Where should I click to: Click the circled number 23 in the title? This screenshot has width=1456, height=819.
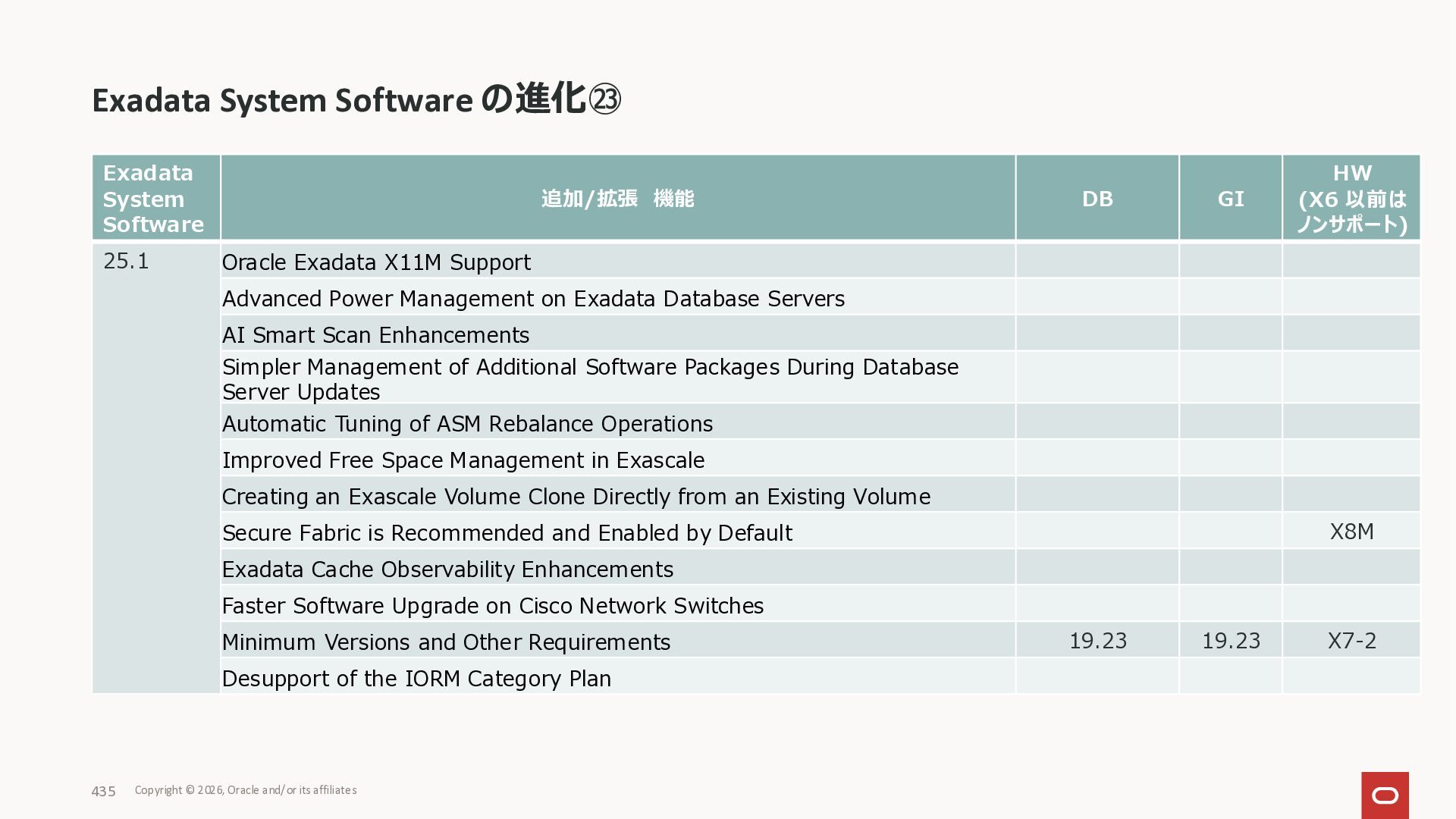(x=605, y=99)
